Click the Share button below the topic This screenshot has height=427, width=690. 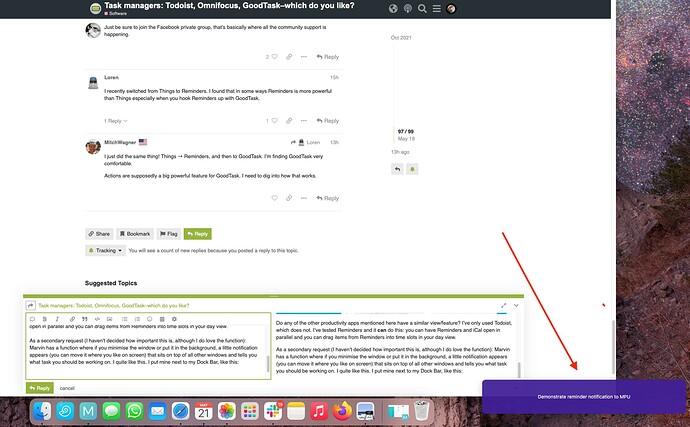point(99,234)
